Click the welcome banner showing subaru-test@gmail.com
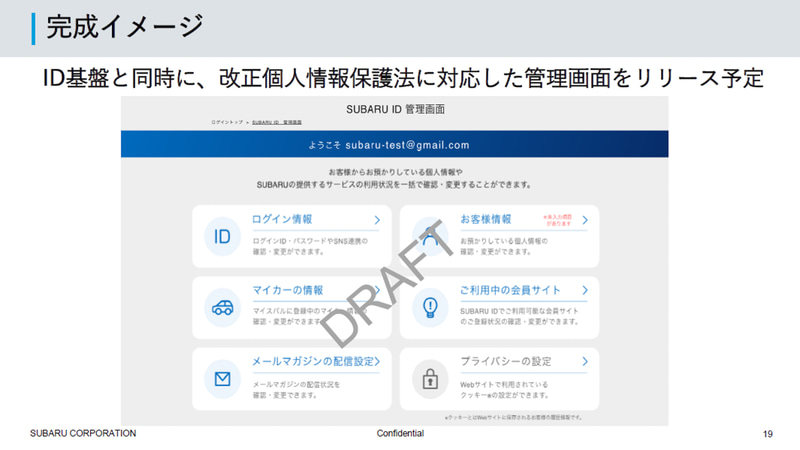 point(394,144)
